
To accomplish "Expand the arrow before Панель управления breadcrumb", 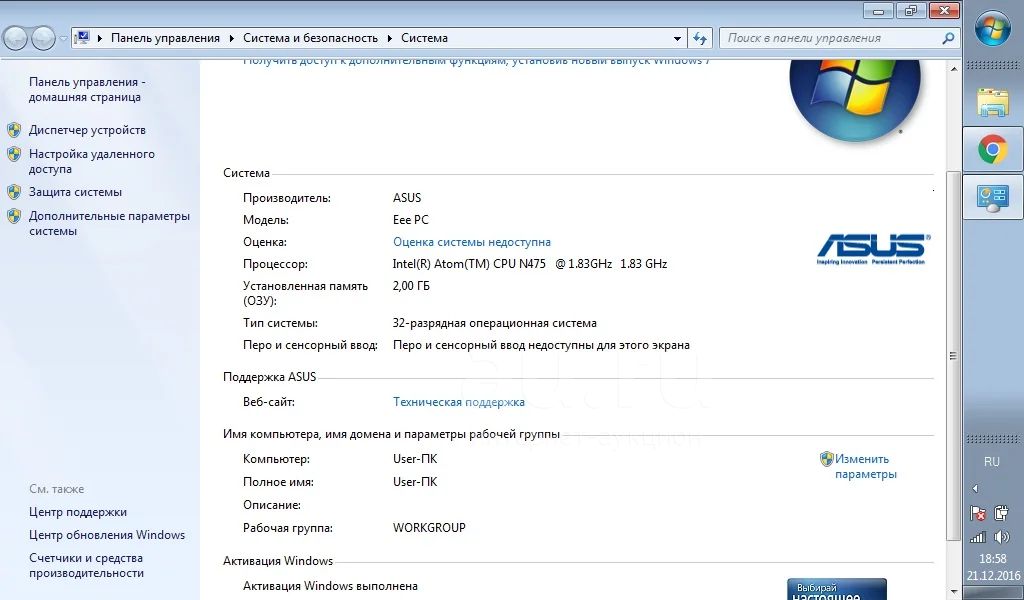I will 100,39.
